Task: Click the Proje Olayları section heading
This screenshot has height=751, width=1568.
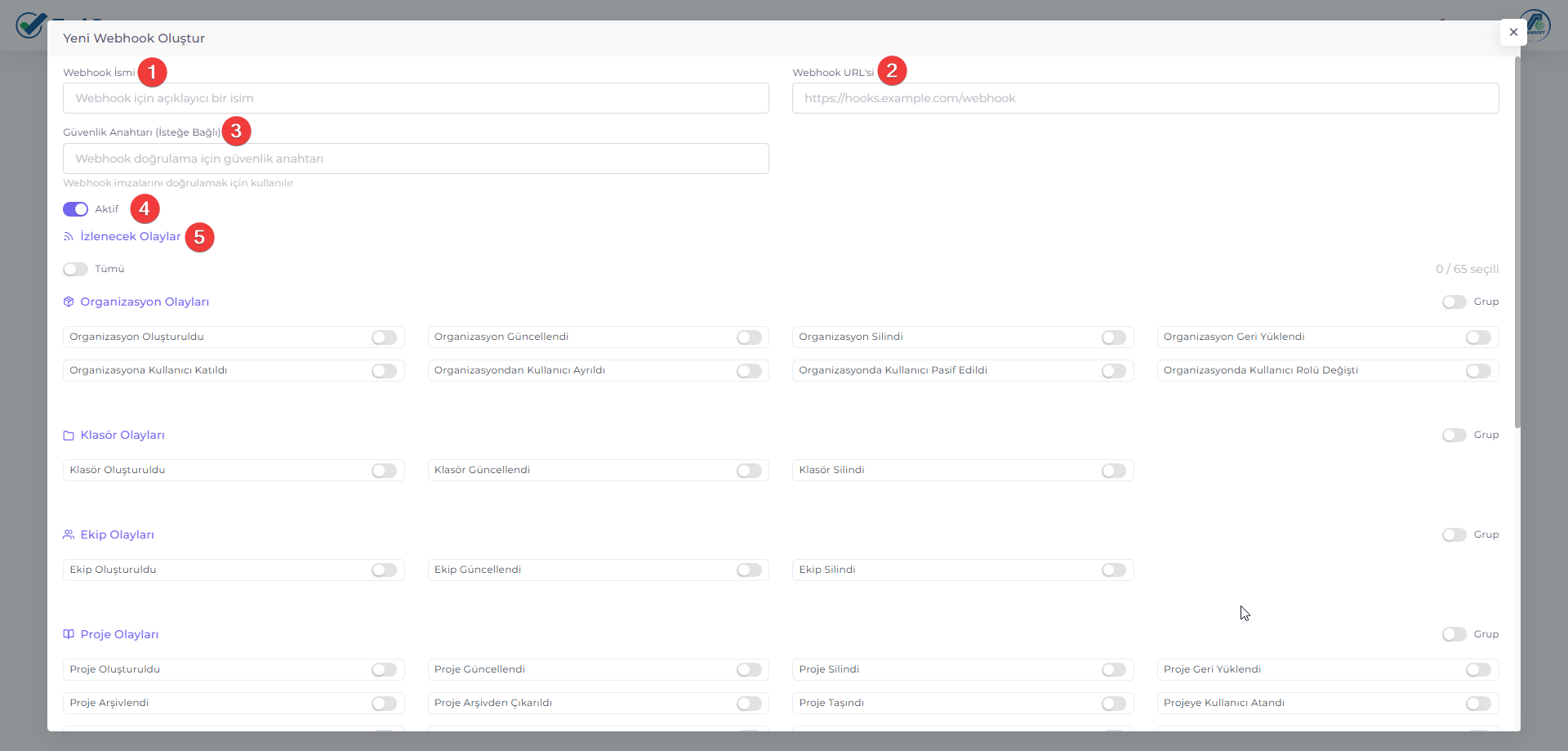Action: click(119, 634)
